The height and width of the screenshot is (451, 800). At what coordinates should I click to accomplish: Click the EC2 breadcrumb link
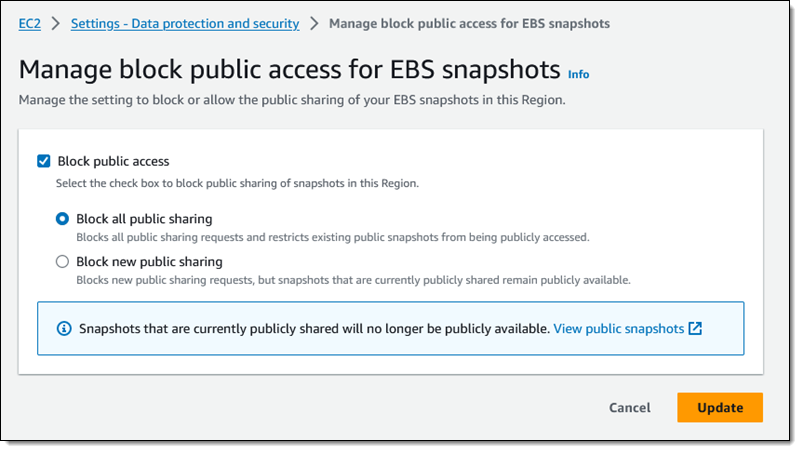[x=30, y=23]
